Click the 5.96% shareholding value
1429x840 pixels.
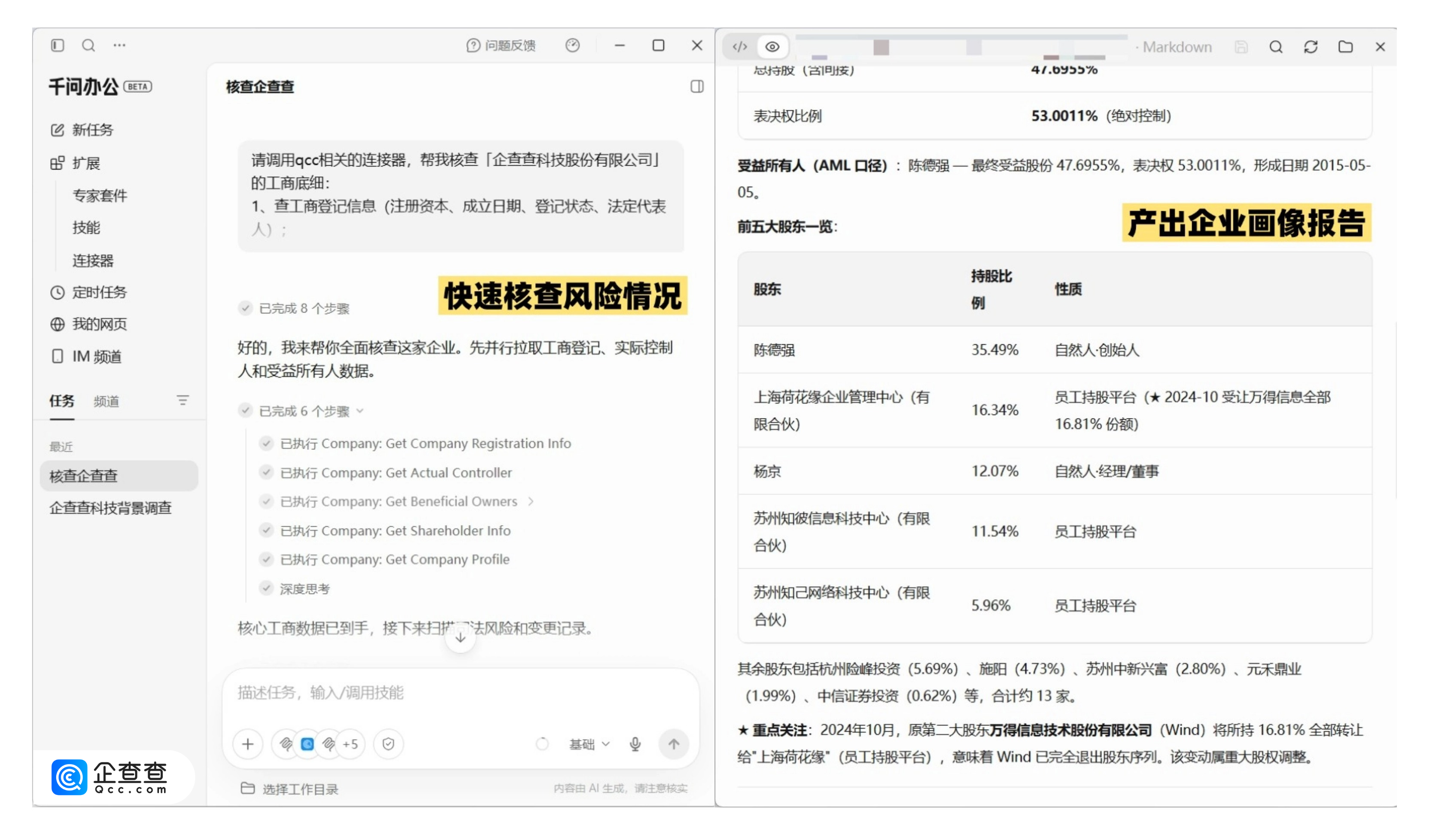click(x=991, y=606)
